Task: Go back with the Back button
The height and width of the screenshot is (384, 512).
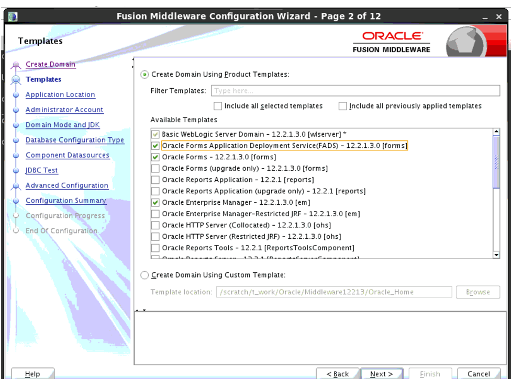Action: tap(338, 374)
